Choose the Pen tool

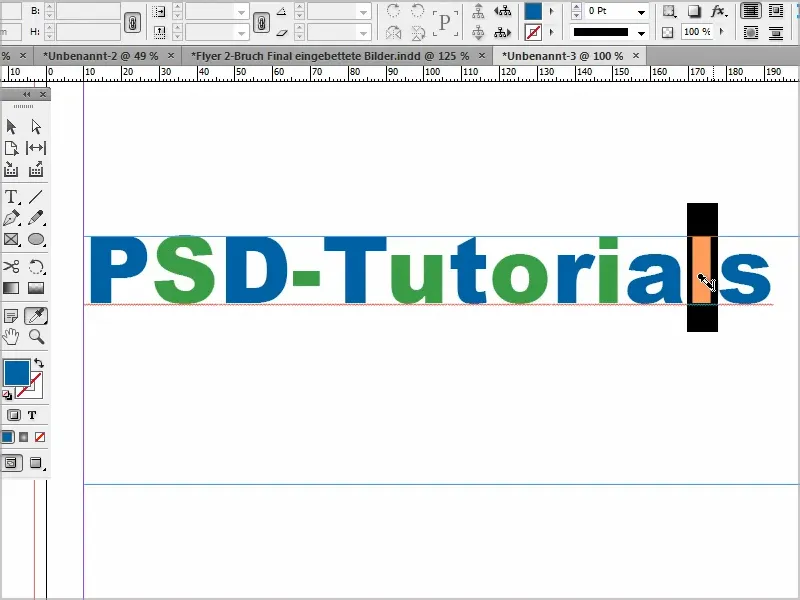(11, 218)
